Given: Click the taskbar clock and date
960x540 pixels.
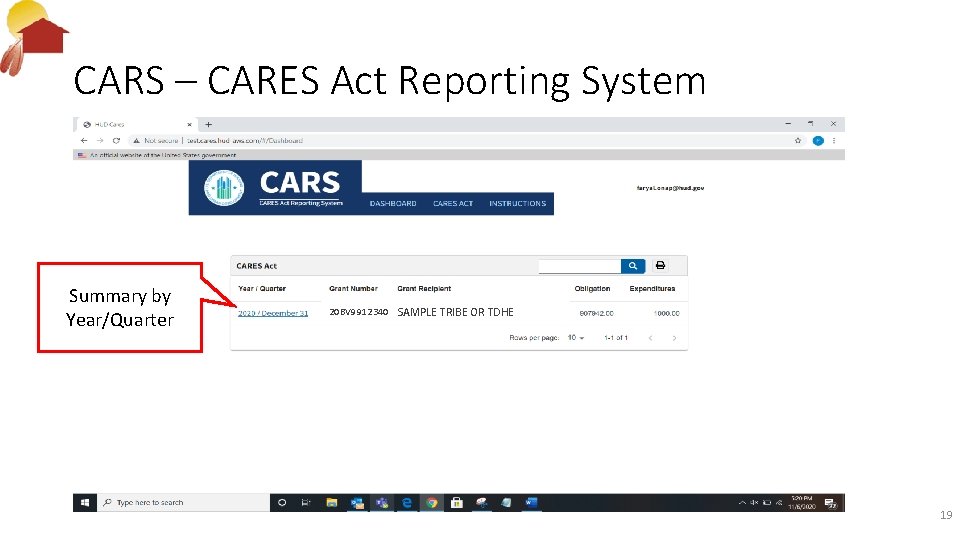Looking at the screenshot, I should click(801, 503).
